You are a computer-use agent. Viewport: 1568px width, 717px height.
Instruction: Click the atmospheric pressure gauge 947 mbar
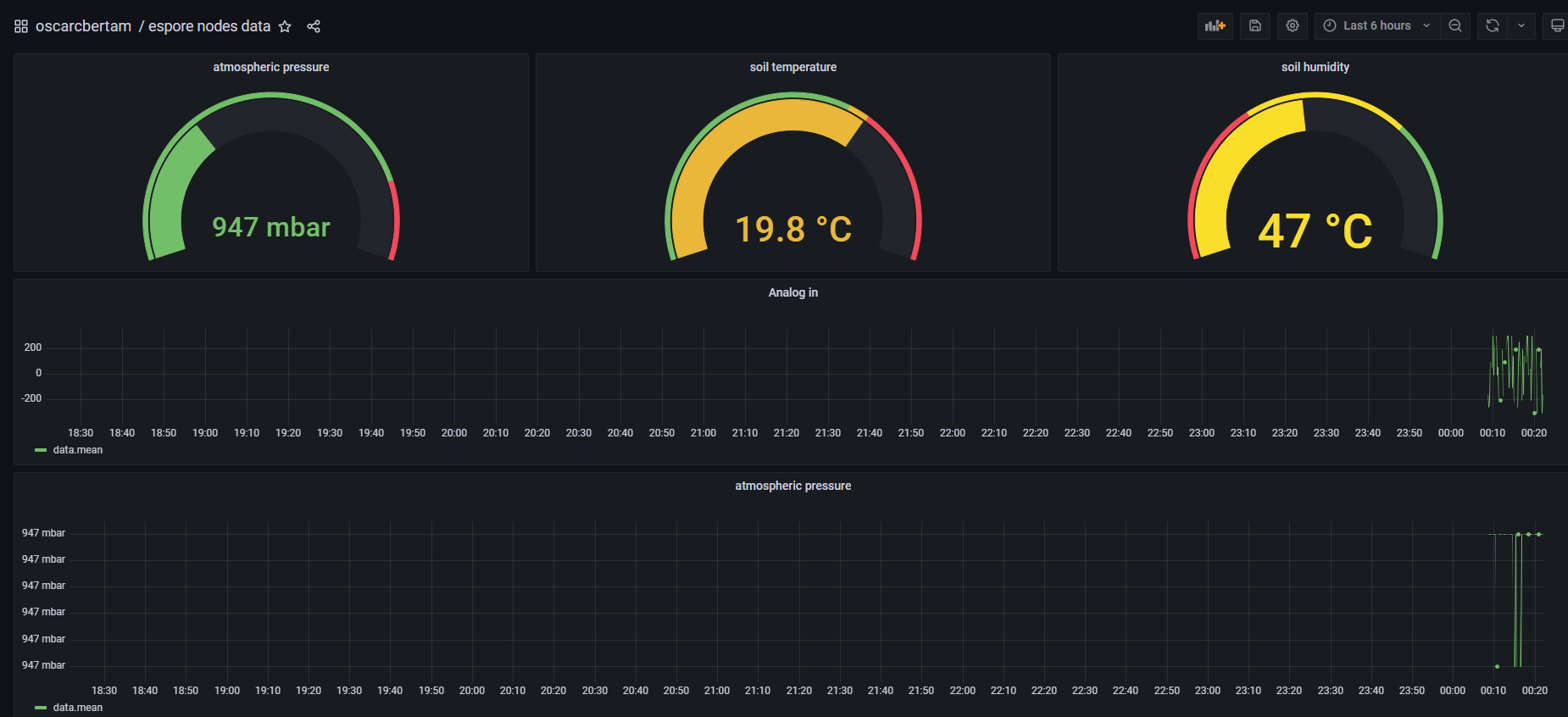(x=271, y=227)
